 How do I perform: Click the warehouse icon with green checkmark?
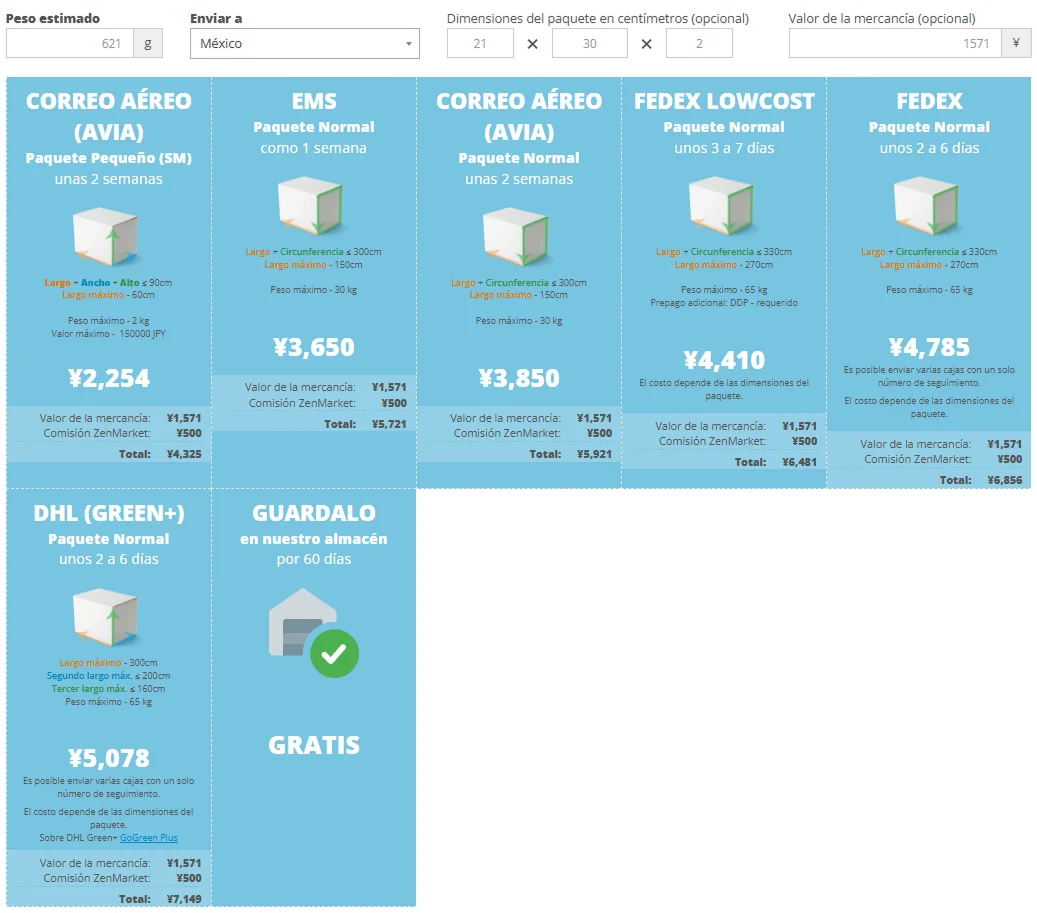click(x=313, y=633)
